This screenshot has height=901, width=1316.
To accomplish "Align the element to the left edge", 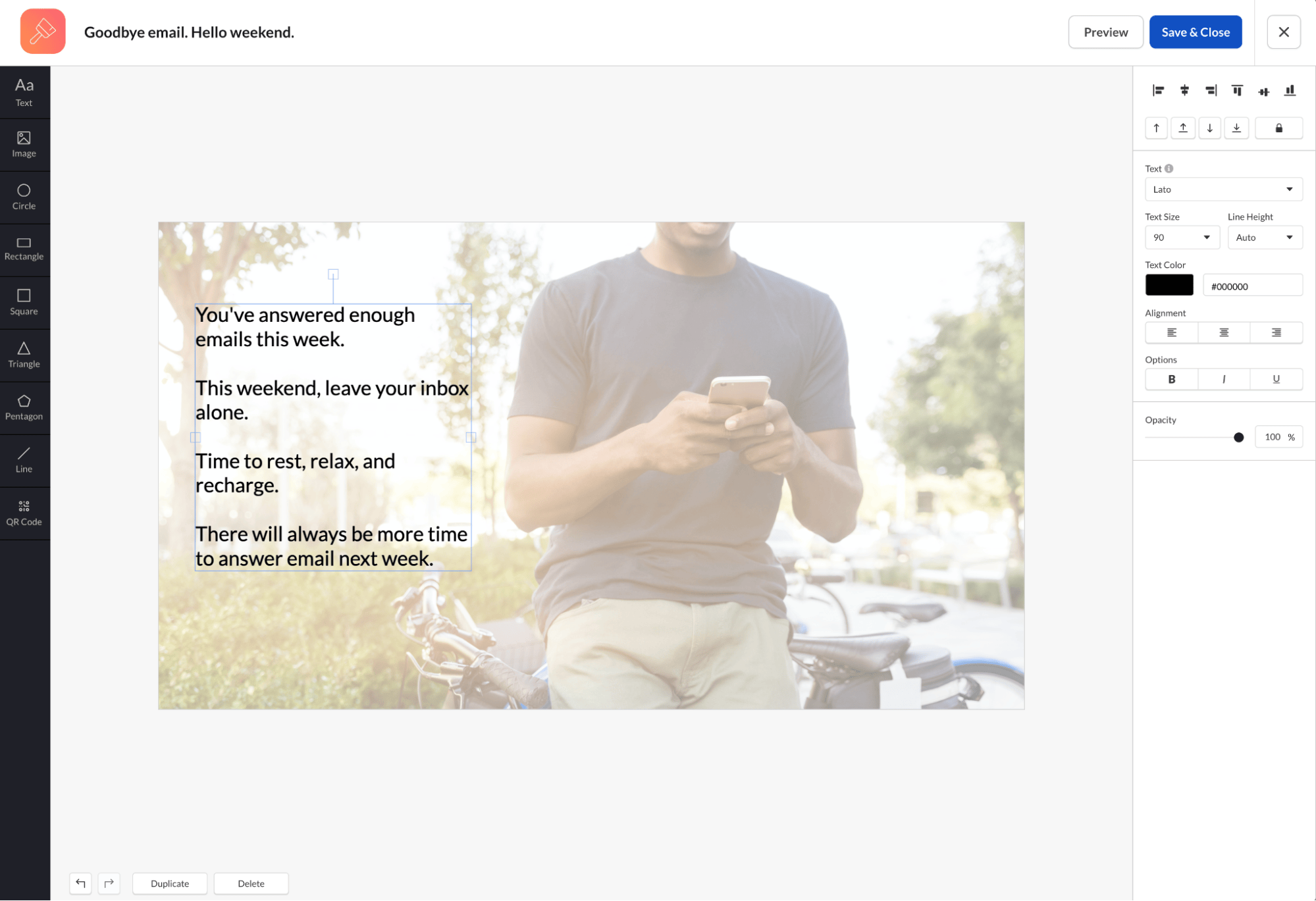I will (1157, 90).
